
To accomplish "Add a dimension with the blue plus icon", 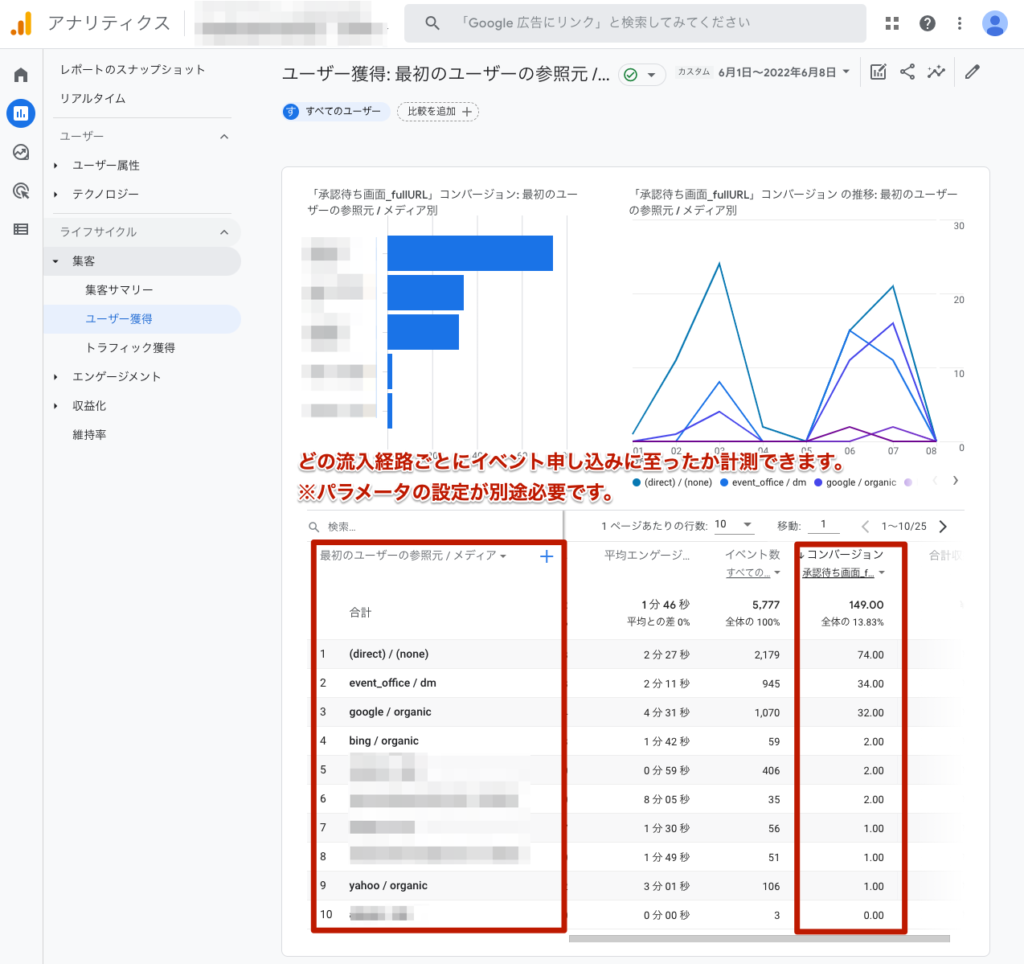I will click(547, 556).
